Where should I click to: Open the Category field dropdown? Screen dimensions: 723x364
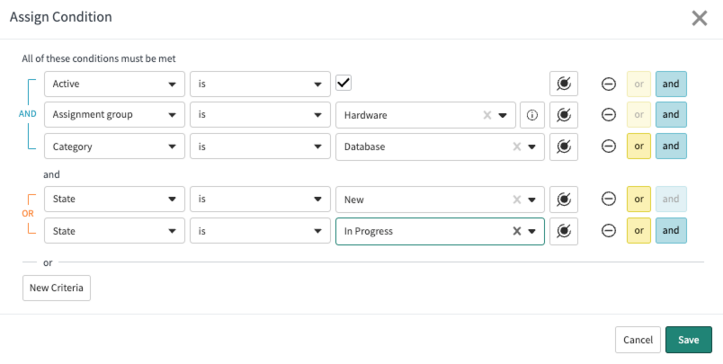[x=114, y=147]
